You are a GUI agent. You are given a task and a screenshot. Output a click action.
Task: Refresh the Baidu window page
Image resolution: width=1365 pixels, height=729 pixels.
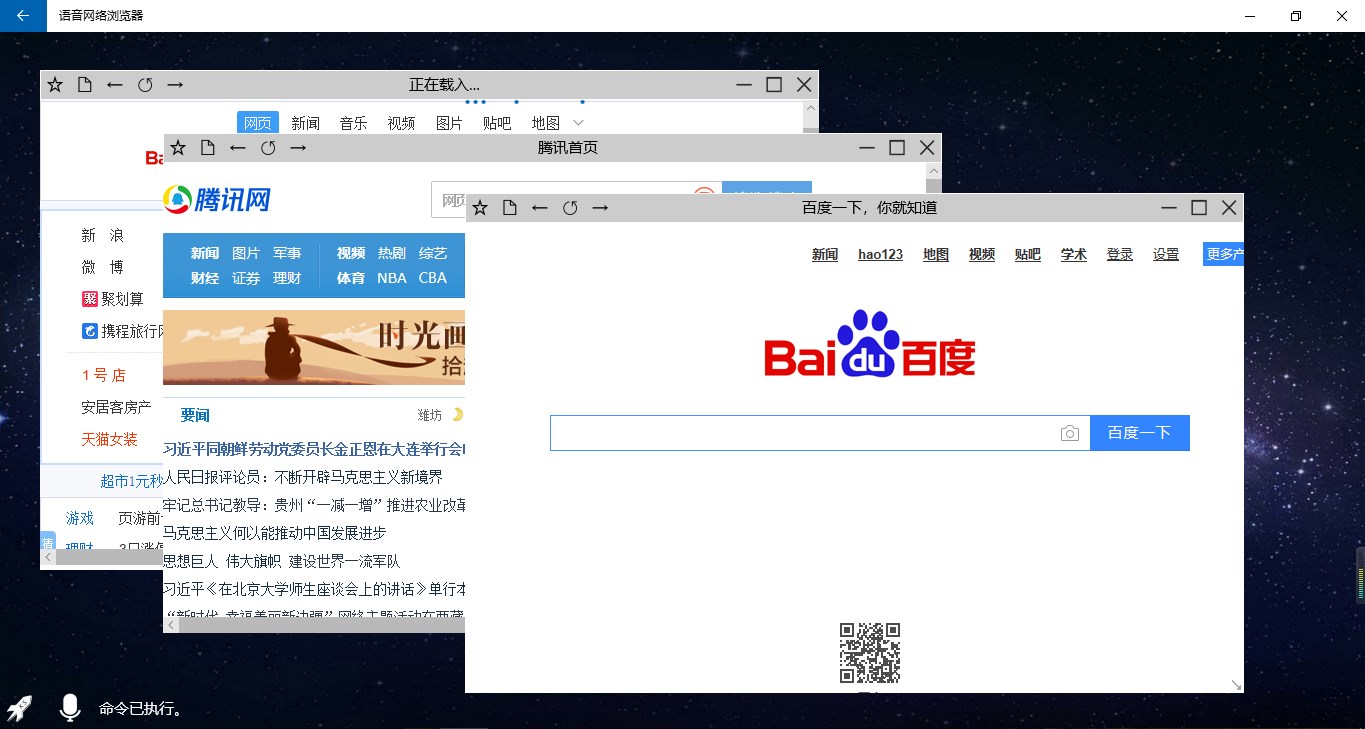[x=570, y=208]
